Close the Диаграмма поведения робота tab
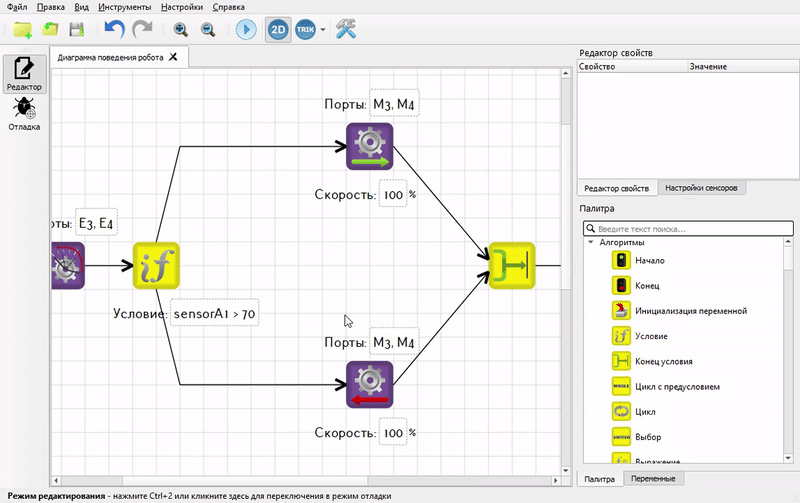Image resolution: width=800 pixels, height=503 pixels. (173, 57)
